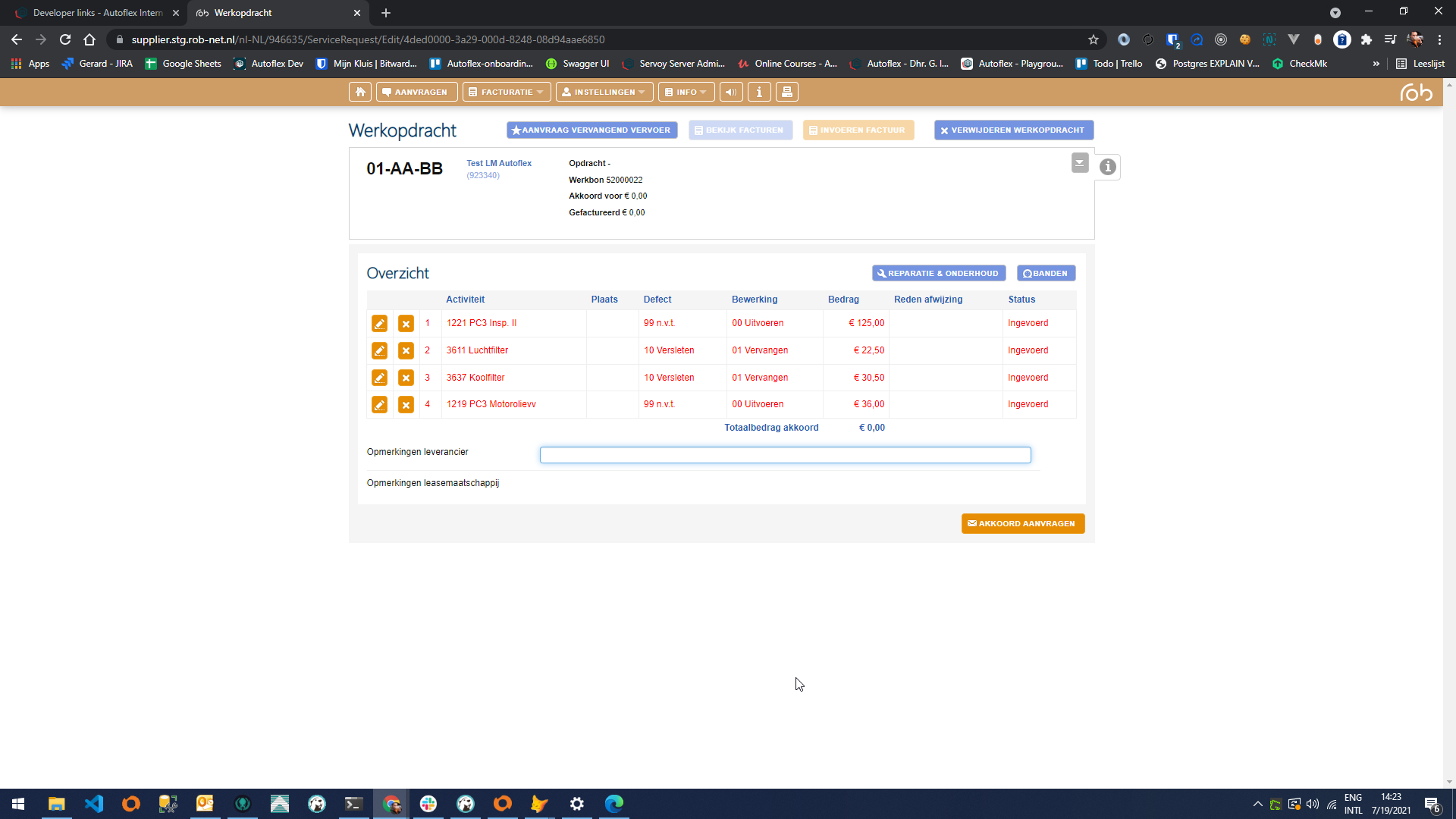The height and width of the screenshot is (819, 1456).
Task: Click the home icon in navigation bar
Action: pyautogui.click(x=360, y=92)
